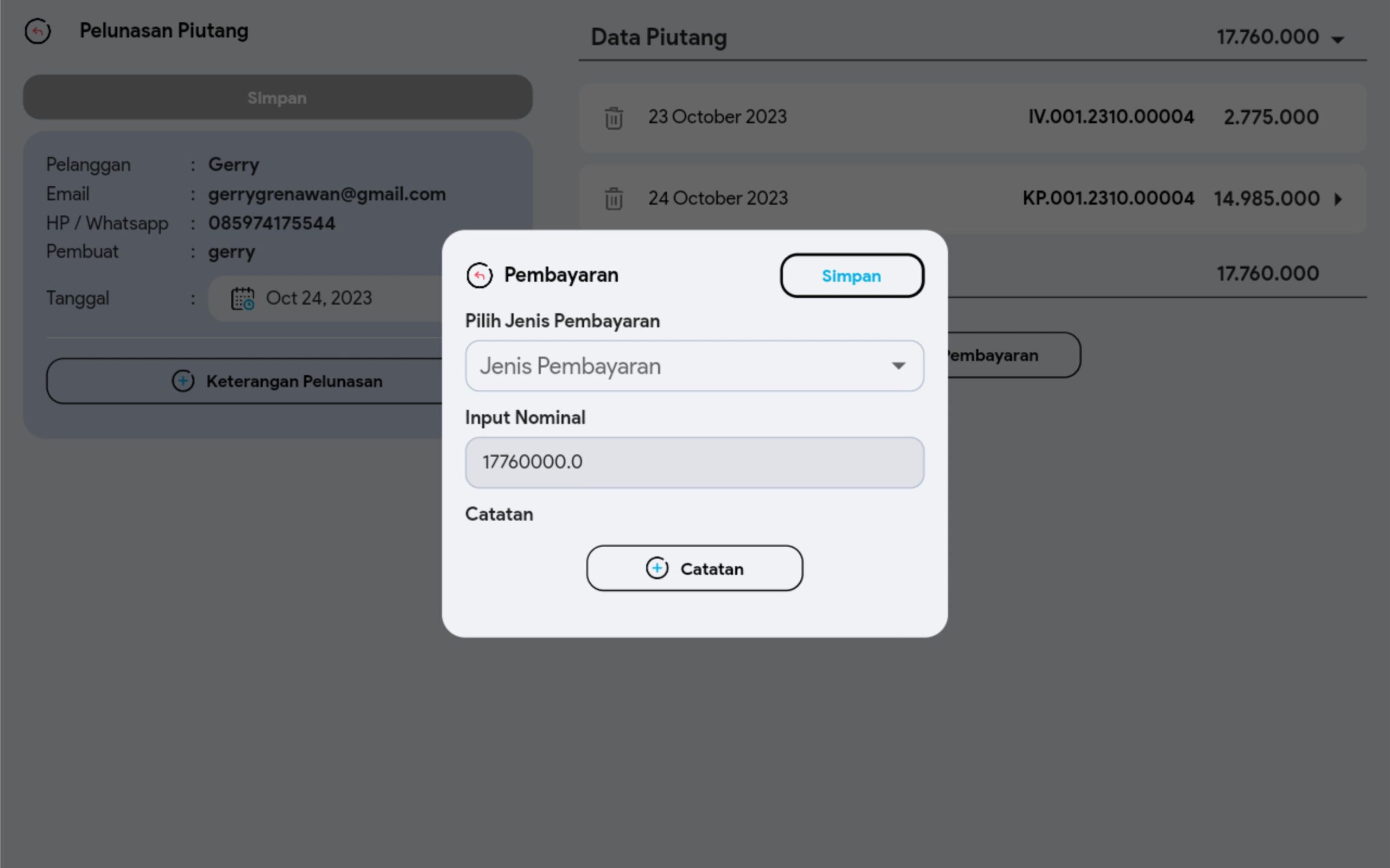Click plus icon on Keterangan Pelunasan button

tap(182, 381)
